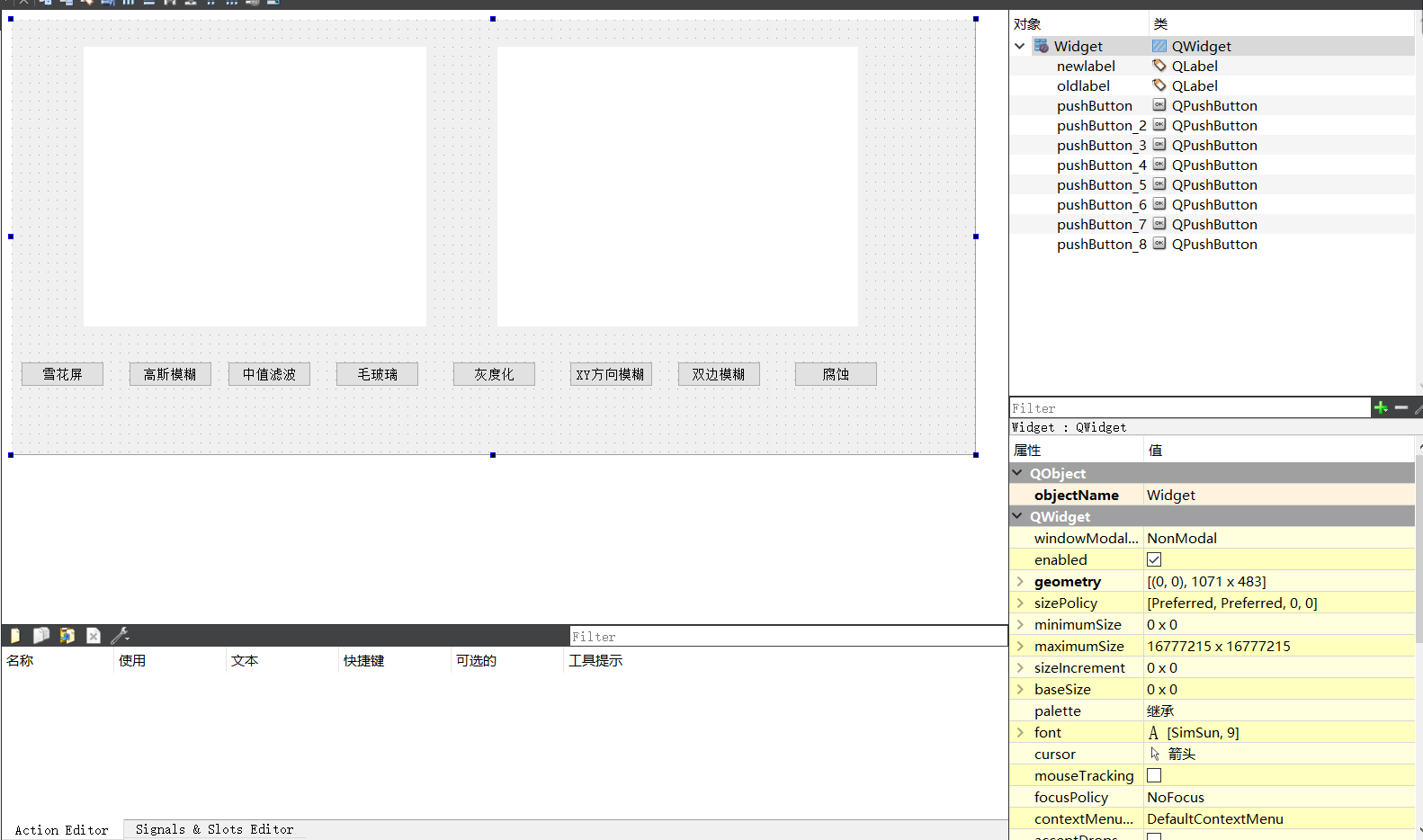This screenshot has height=840, width=1423.
Task: Click the 毛玻璃 button on the form
Action: pos(377,374)
